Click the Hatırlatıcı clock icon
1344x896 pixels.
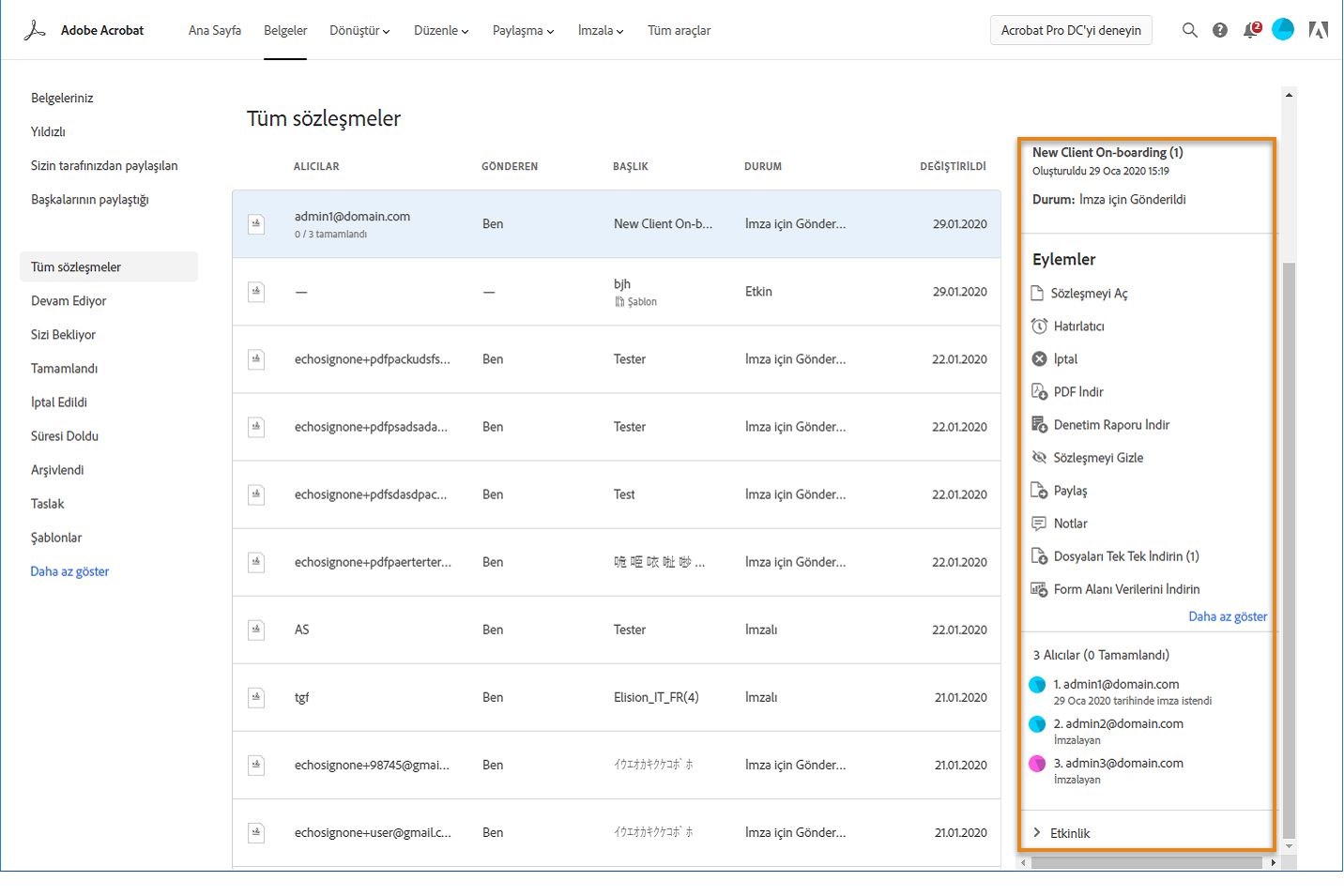coord(1039,326)
